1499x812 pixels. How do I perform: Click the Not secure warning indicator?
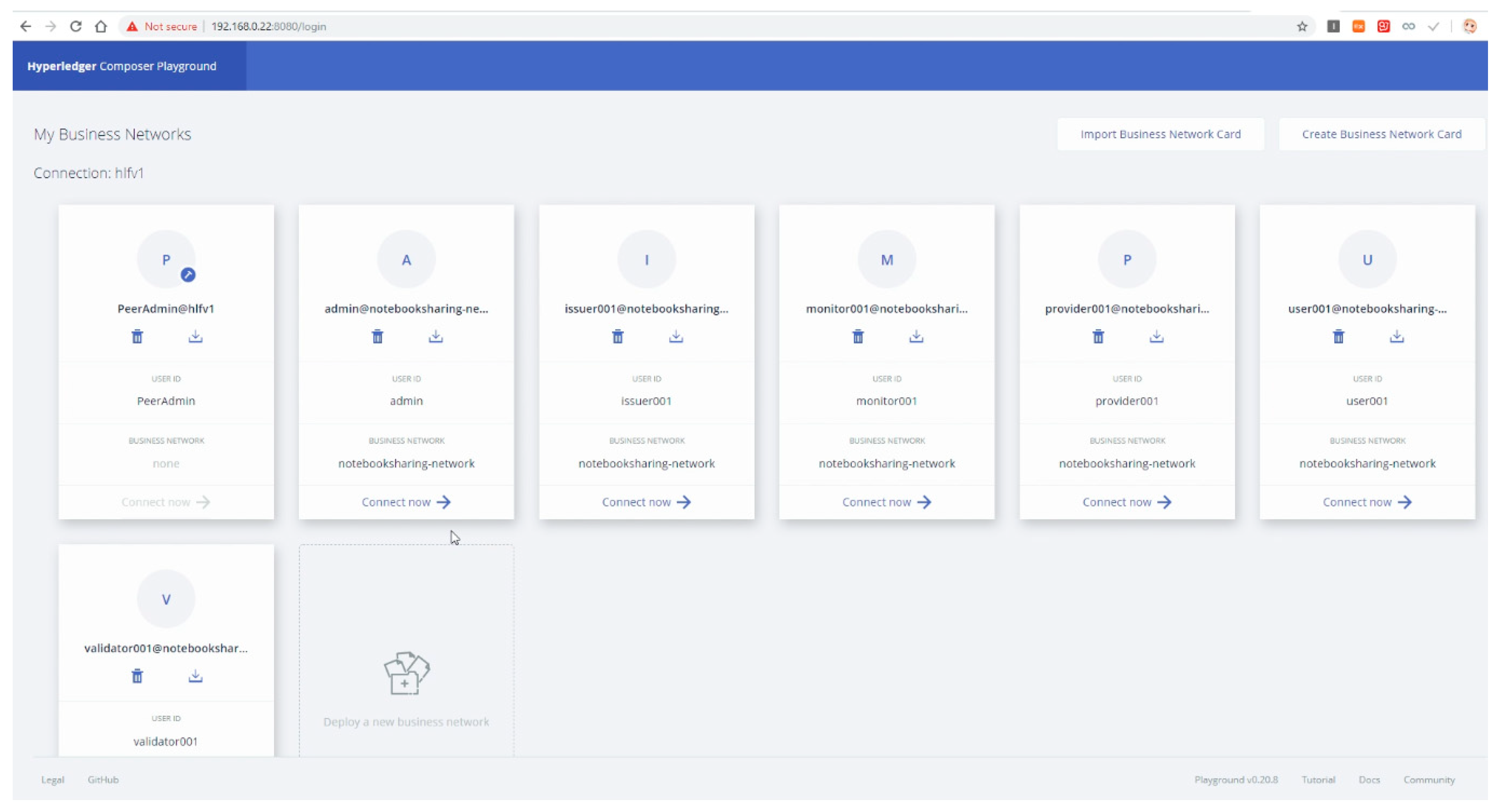tap(162, 26)
